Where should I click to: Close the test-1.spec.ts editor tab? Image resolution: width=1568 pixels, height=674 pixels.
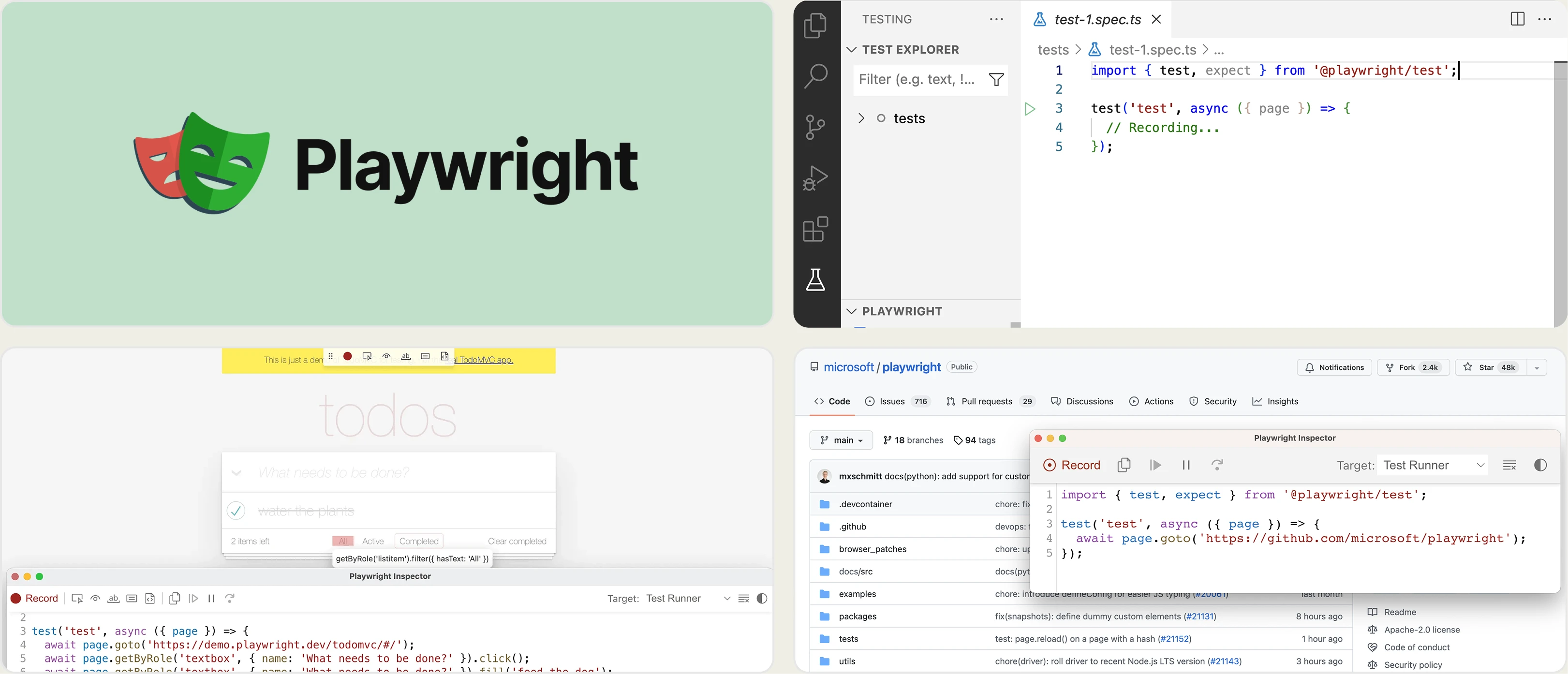point(1156,19)
